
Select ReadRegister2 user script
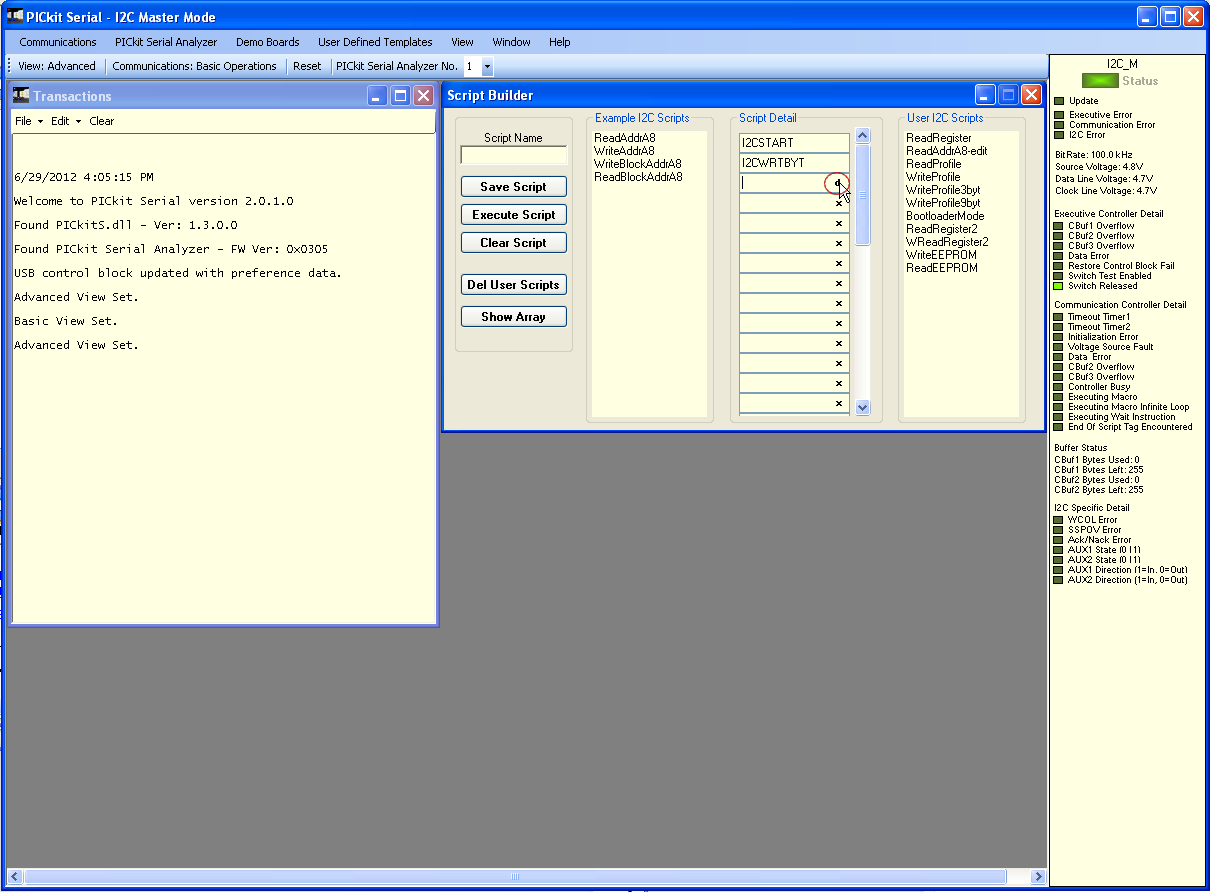(x=942, y=229)
